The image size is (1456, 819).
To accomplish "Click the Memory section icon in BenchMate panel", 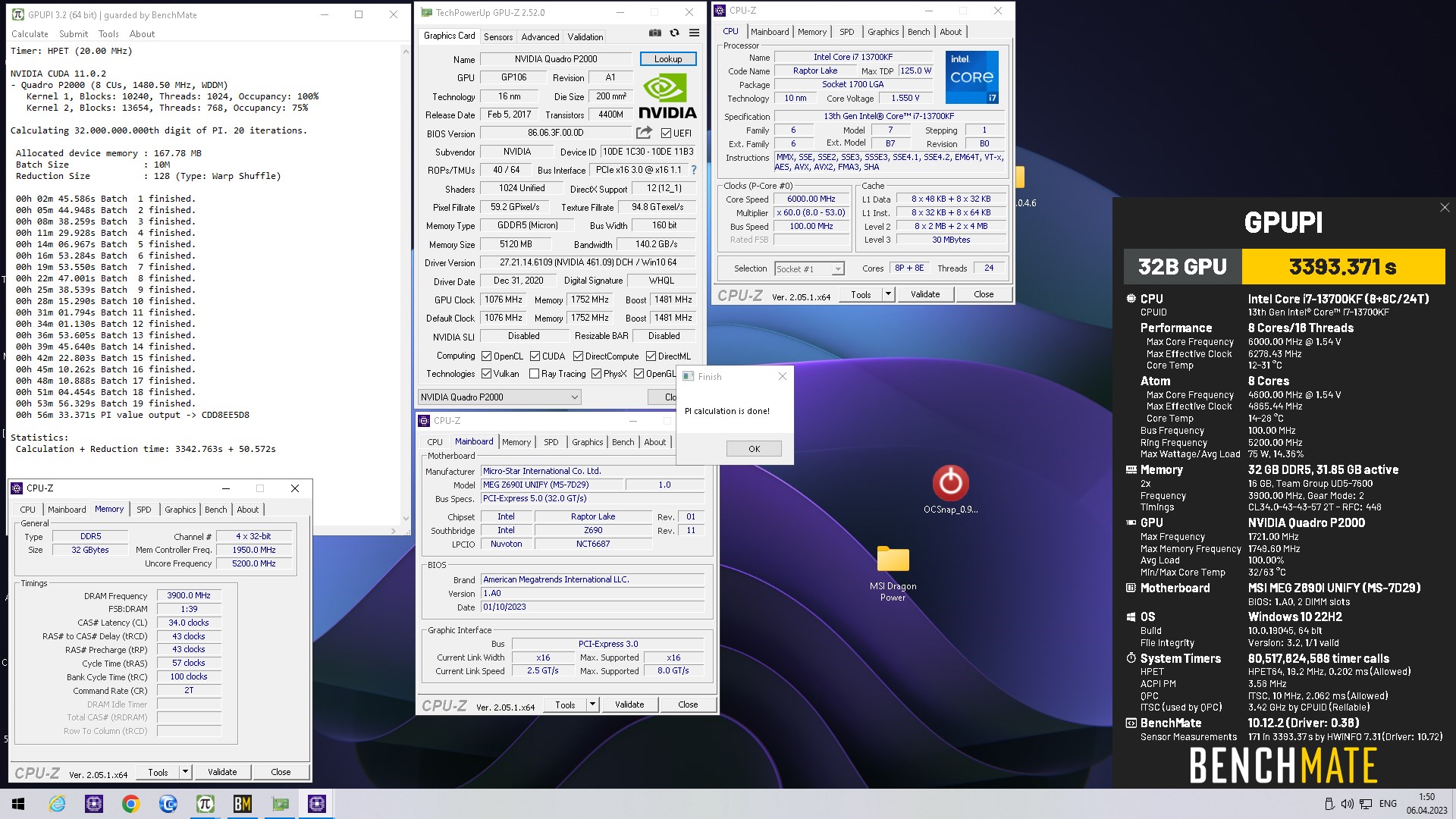I will pyautogui.click(x=1131, y=469).
